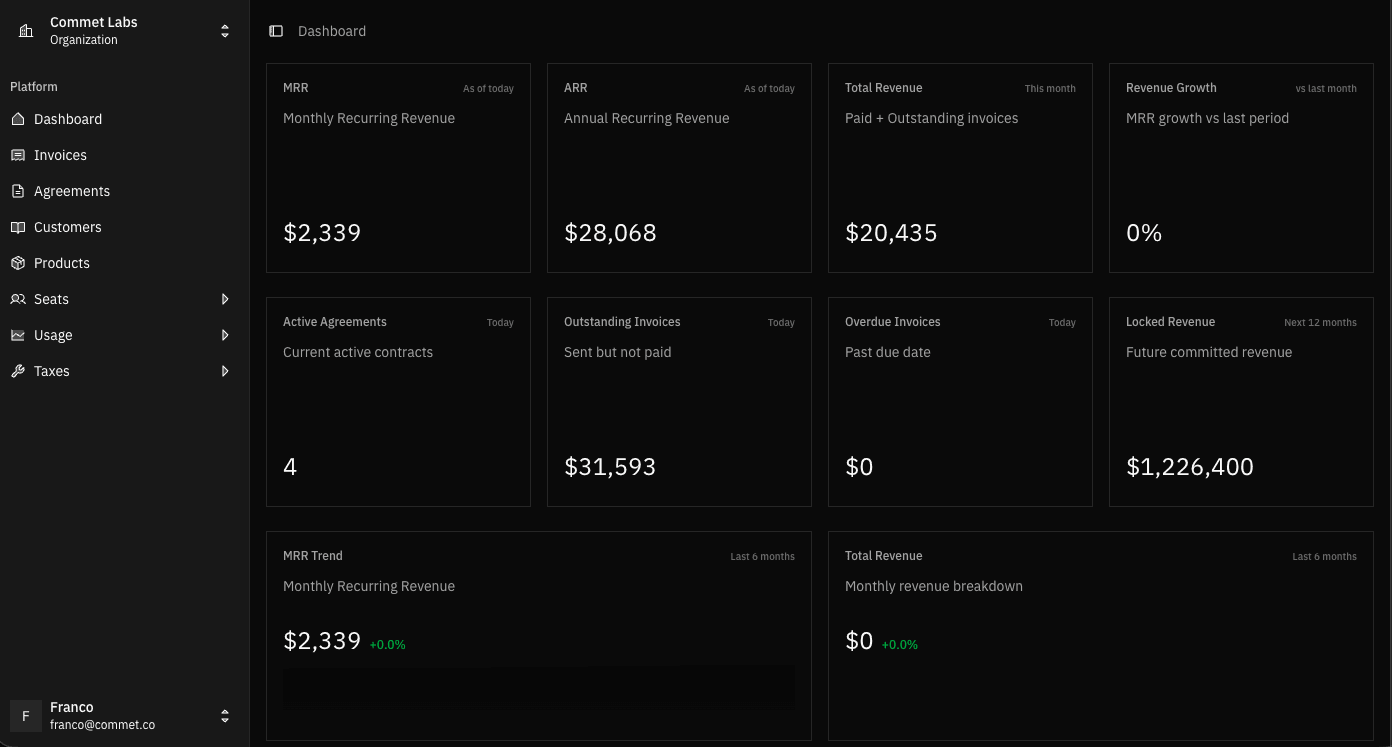Image resolution: width=1392 pixels, height=747 pixels.
Task: Select the Invoices icon
Action: tap(18, 155)
